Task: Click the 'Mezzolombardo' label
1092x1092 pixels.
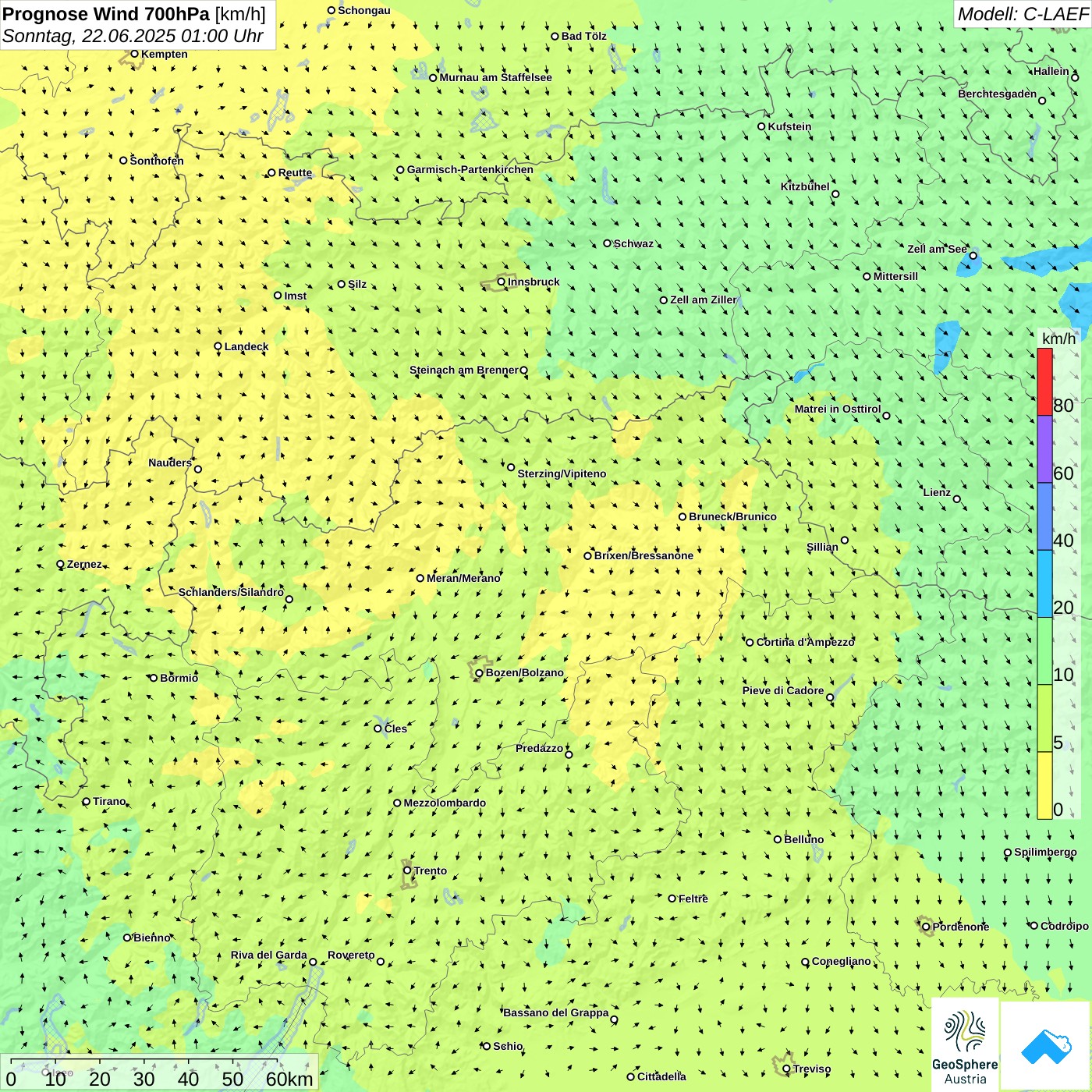Action: coord(445,803)
